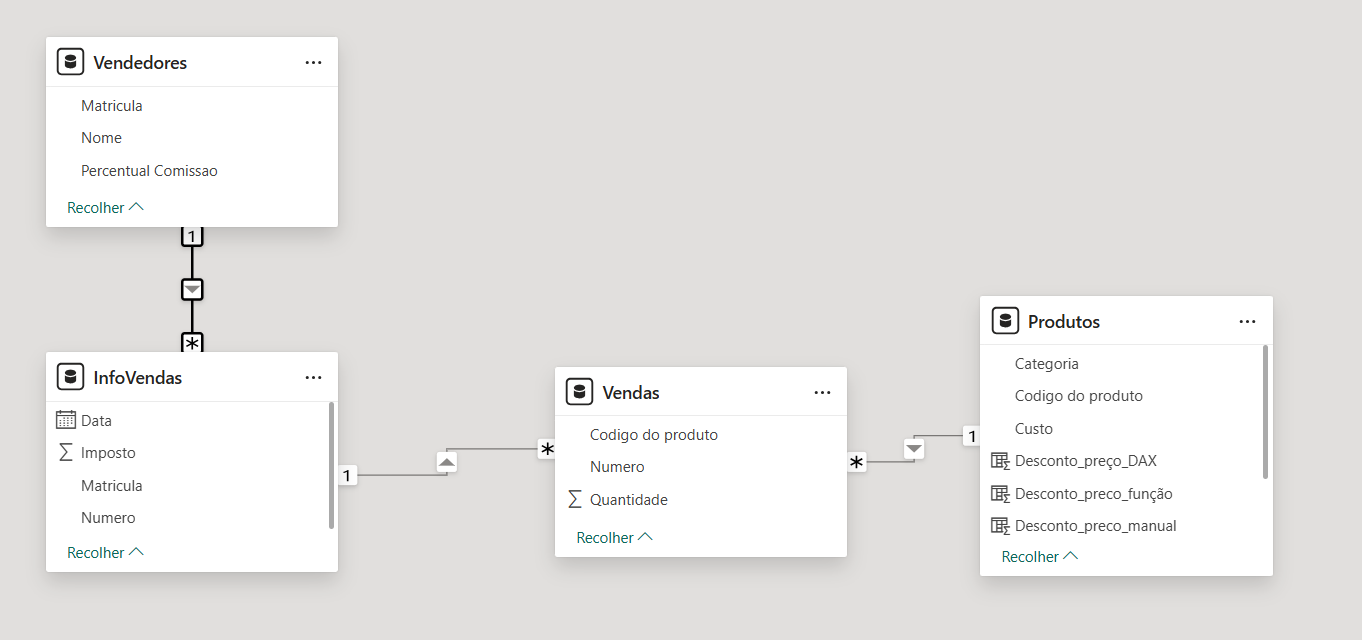Open the InfoVendas table more-options menu

[313, 377]
